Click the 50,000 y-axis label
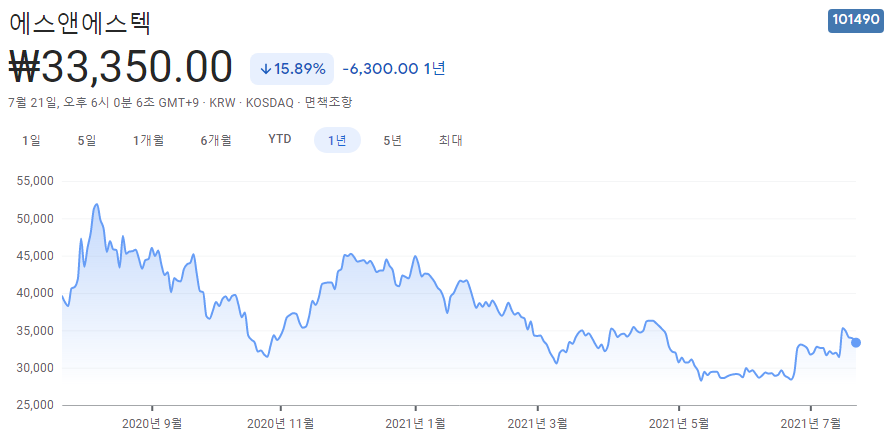Image resolution: width=893 pixels, height=444 pixels. (35, 219)
